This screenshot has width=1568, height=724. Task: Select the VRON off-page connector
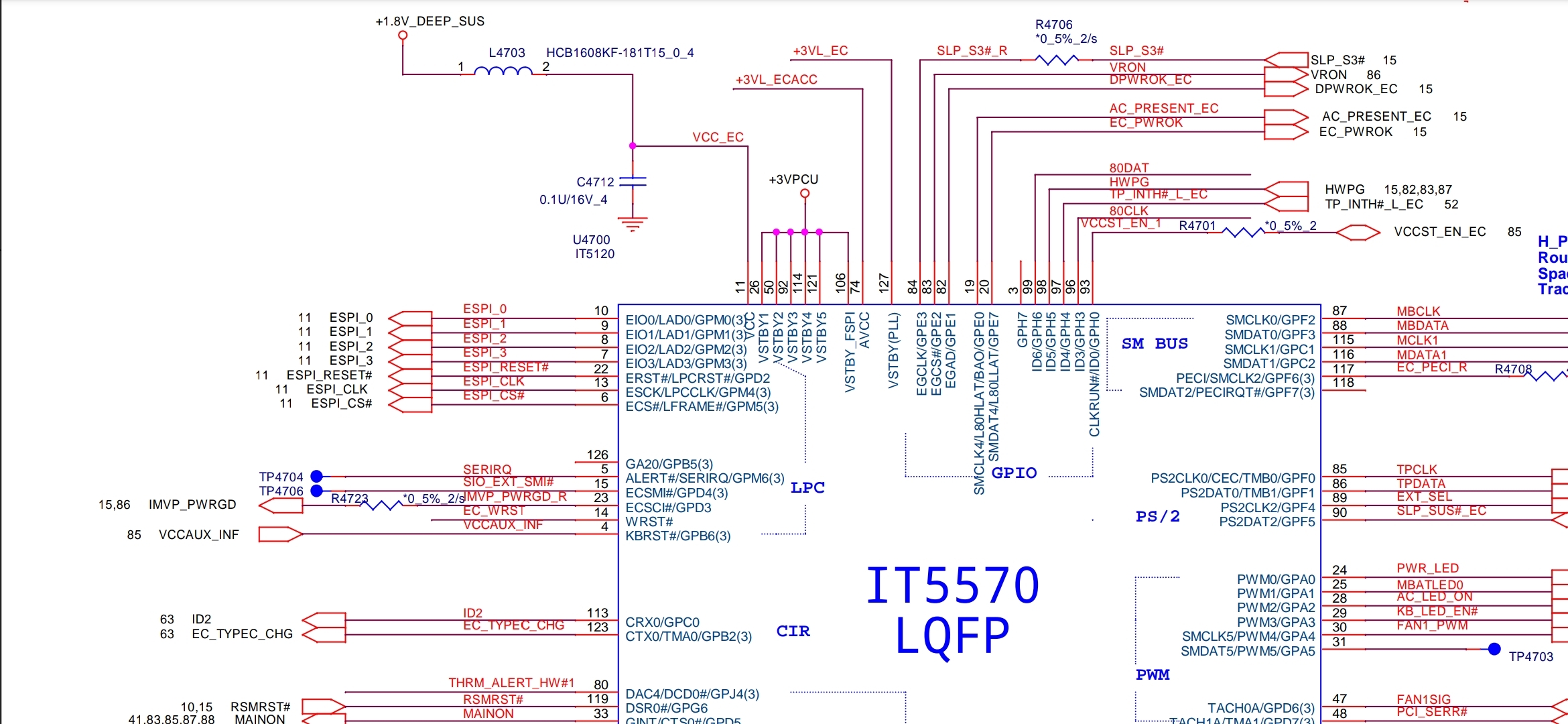tap(1286, 74)
